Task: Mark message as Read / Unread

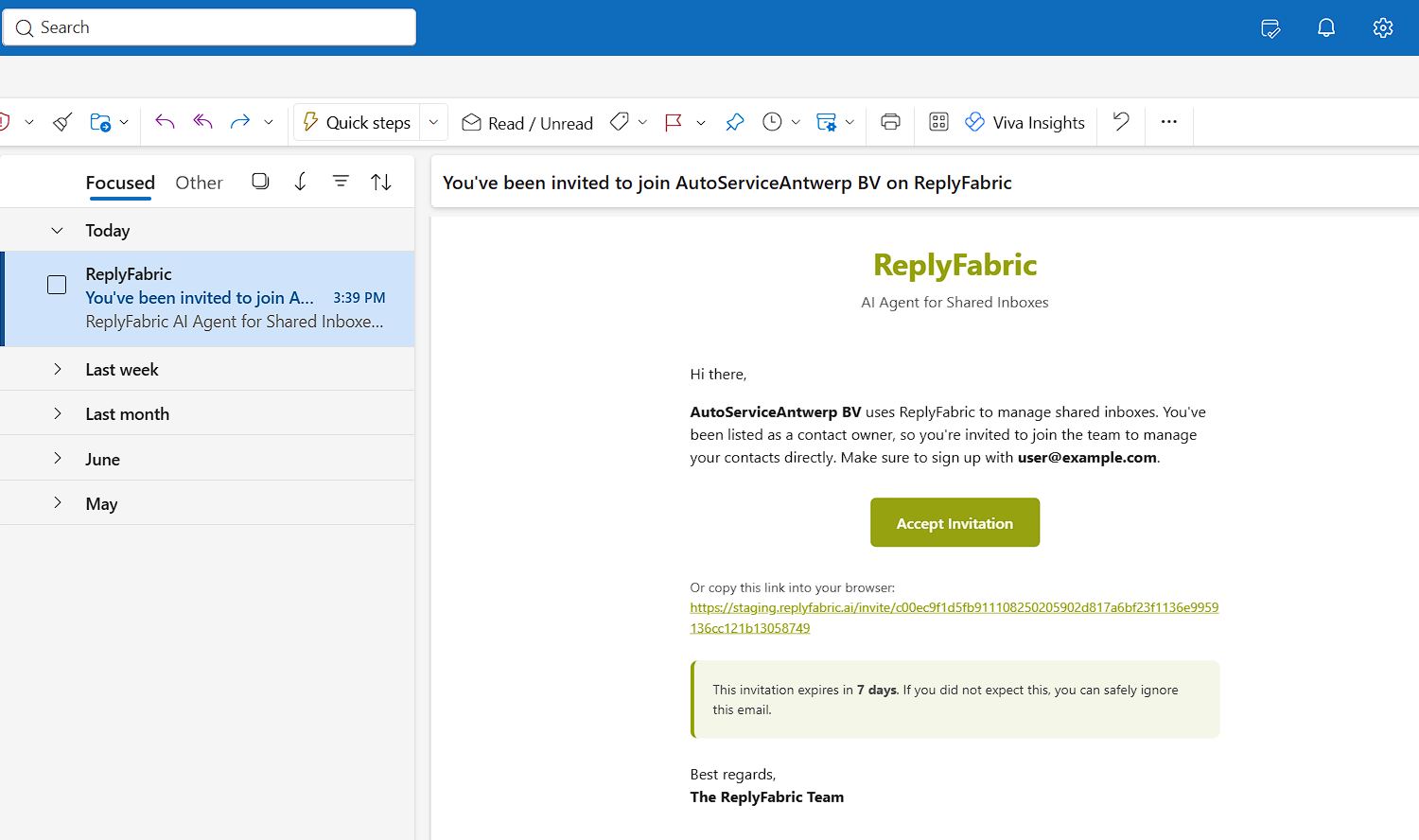Action: 527,123
